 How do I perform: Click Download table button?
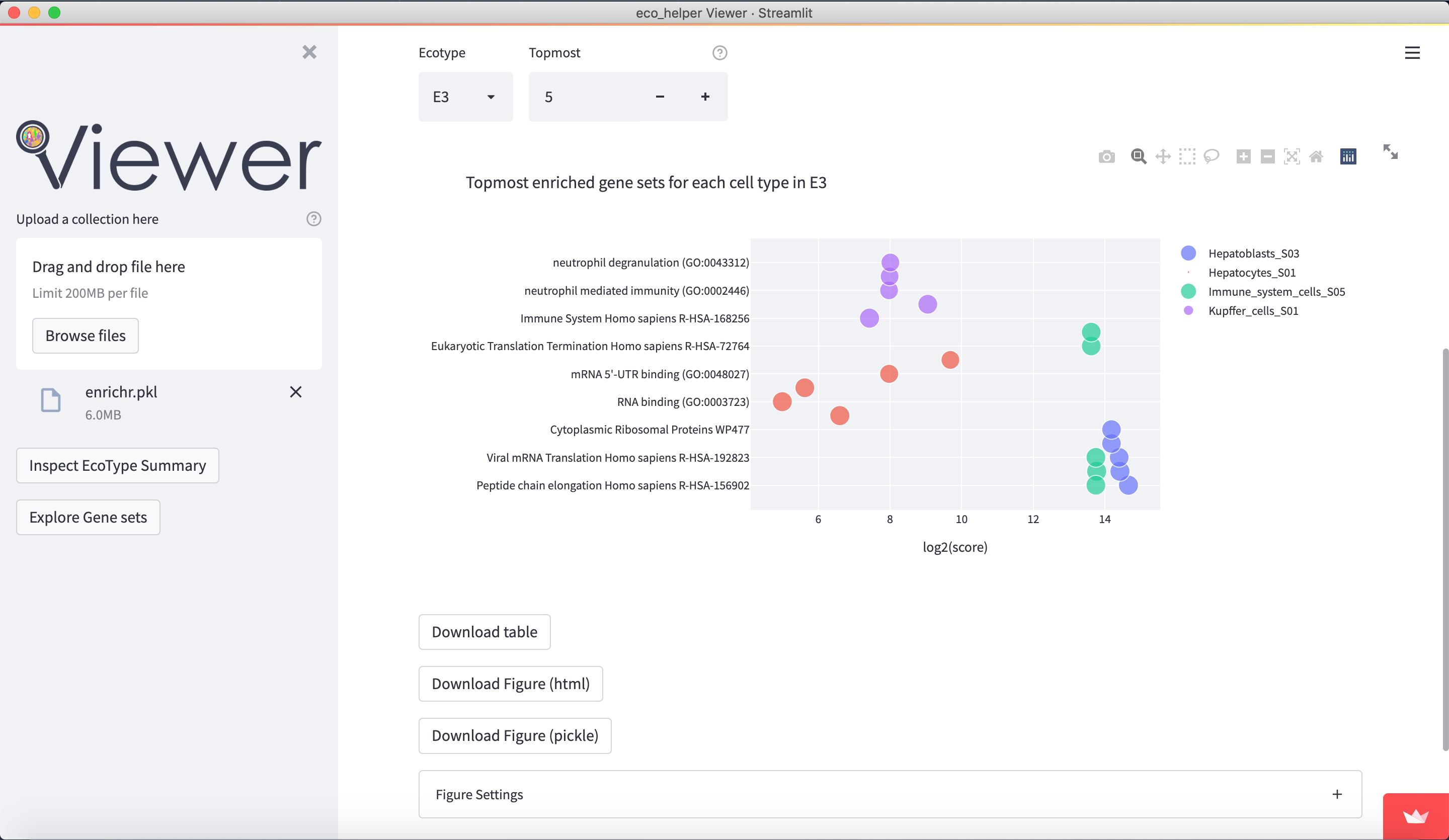coord(484,632)
